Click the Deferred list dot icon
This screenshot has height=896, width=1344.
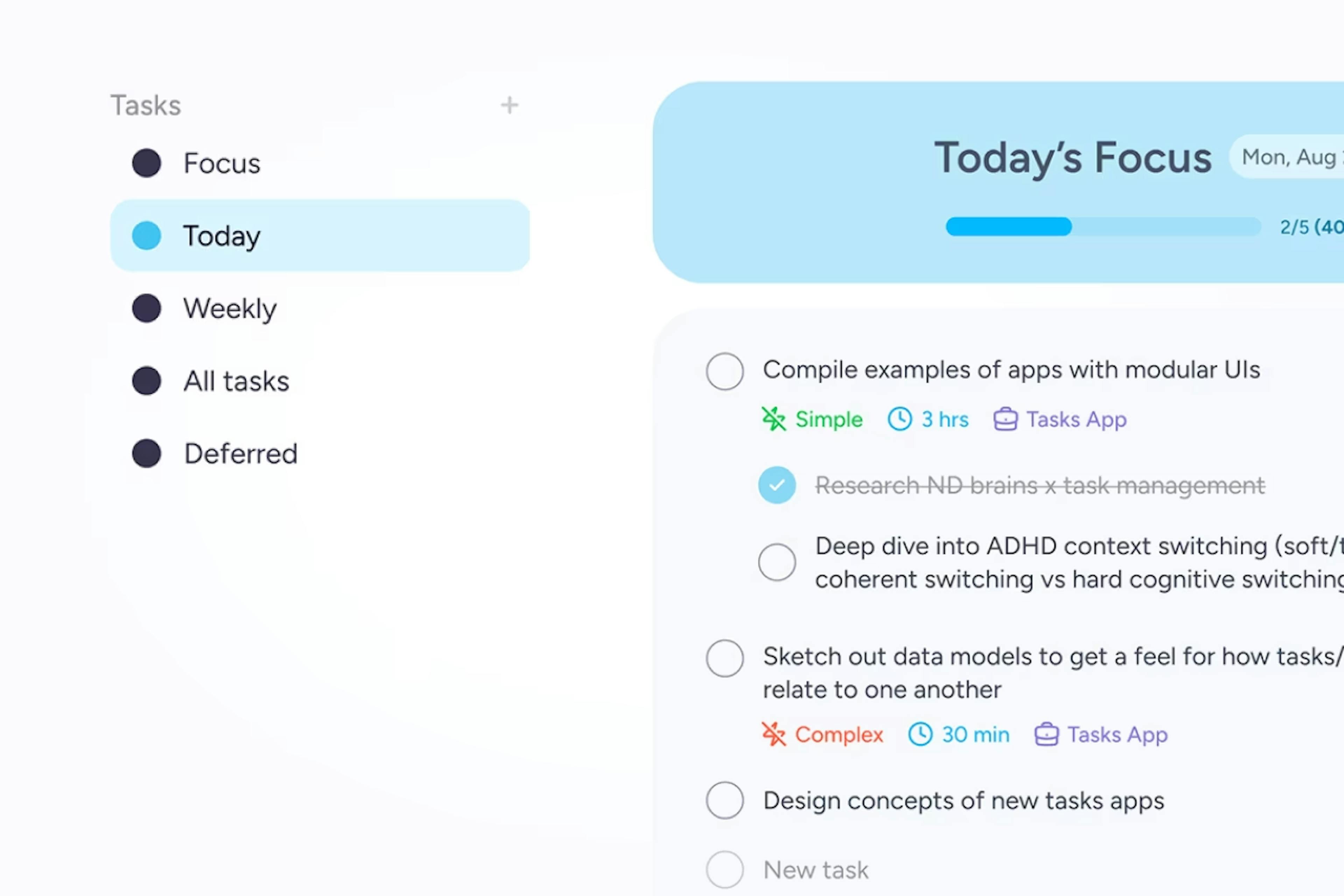click(x=147, y=453)
